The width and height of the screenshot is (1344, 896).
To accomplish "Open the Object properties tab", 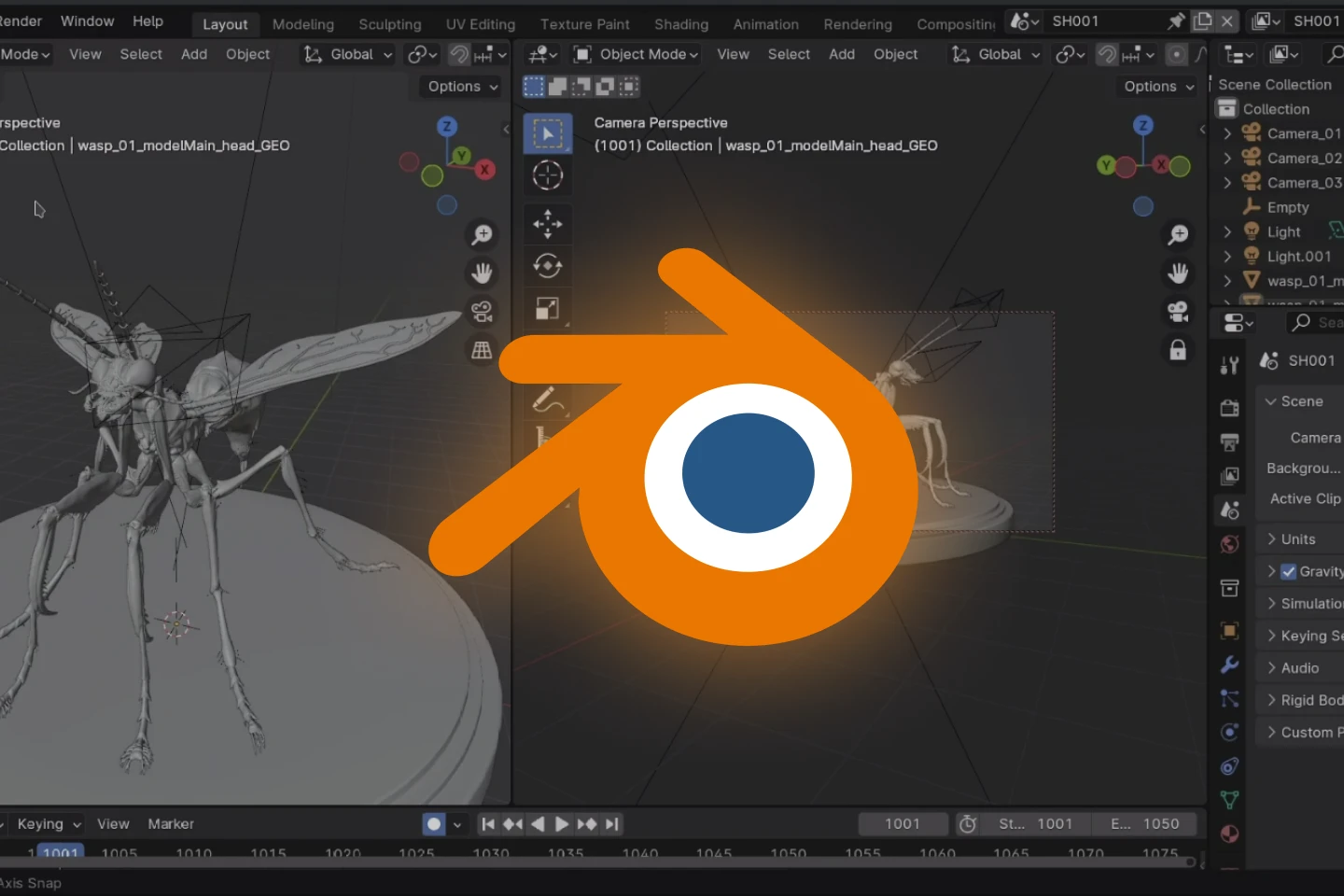I will coord(1230,631).
